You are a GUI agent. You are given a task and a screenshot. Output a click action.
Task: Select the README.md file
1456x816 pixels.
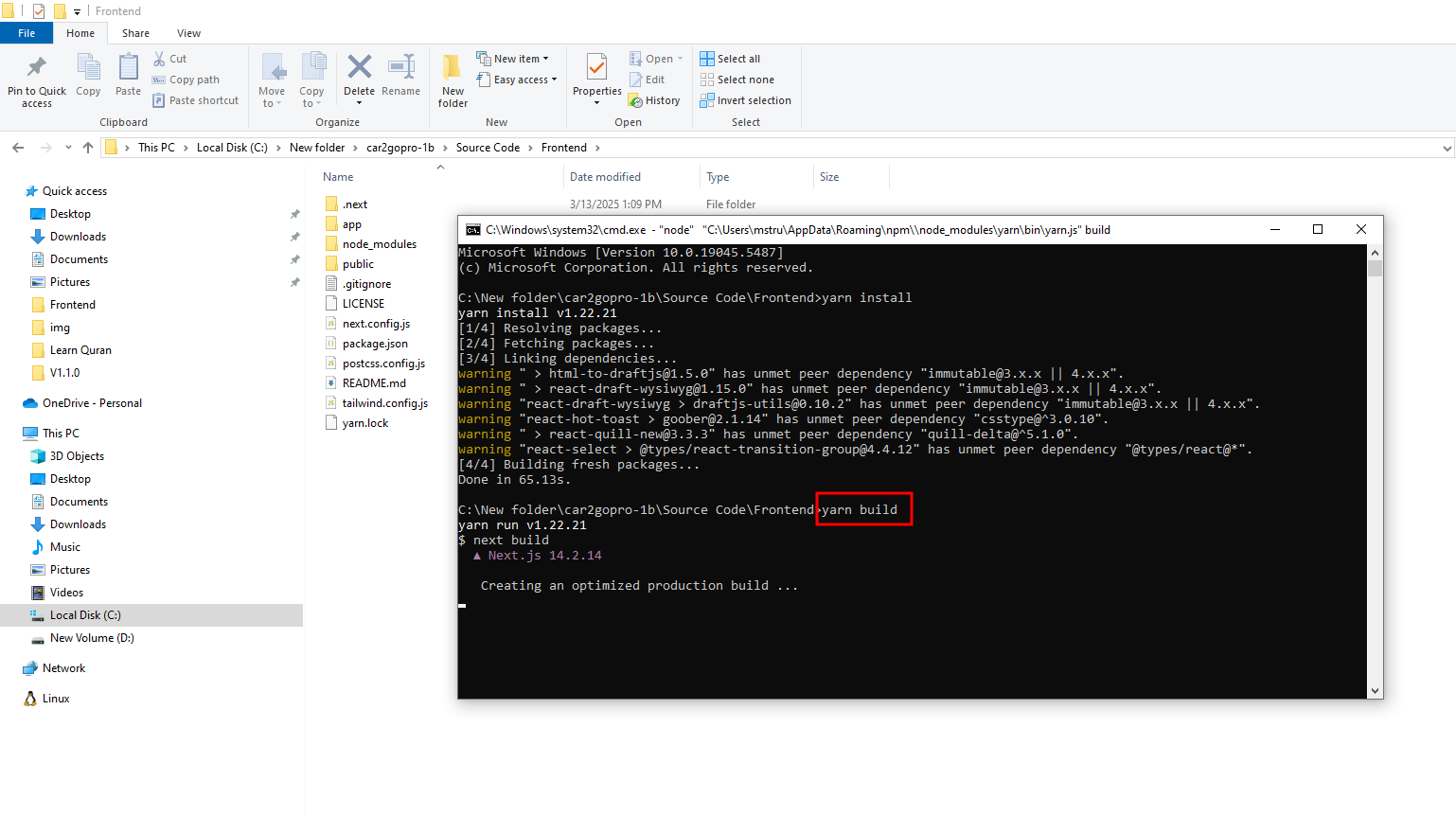[374, 383]
